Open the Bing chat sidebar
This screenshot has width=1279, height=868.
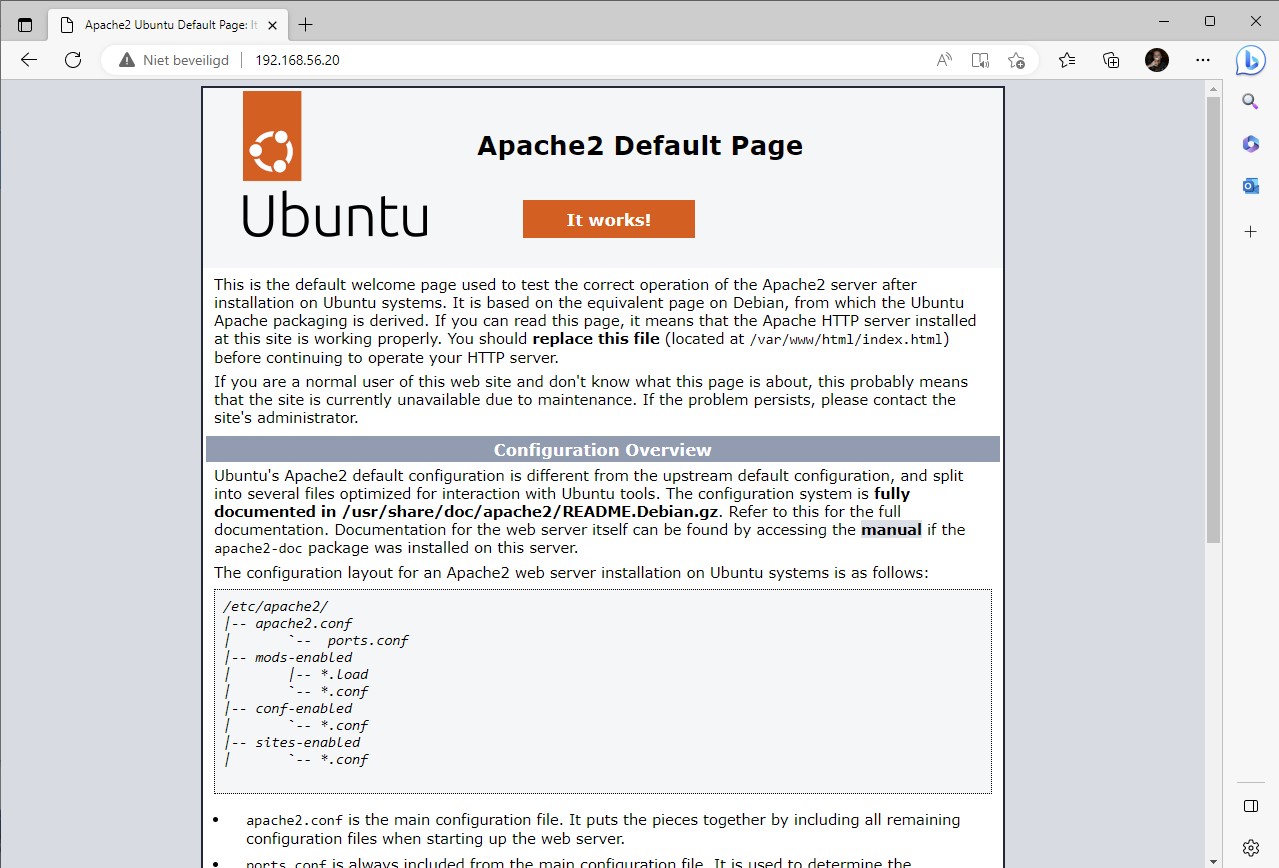pyautogui.click(x=1250, y=60)
